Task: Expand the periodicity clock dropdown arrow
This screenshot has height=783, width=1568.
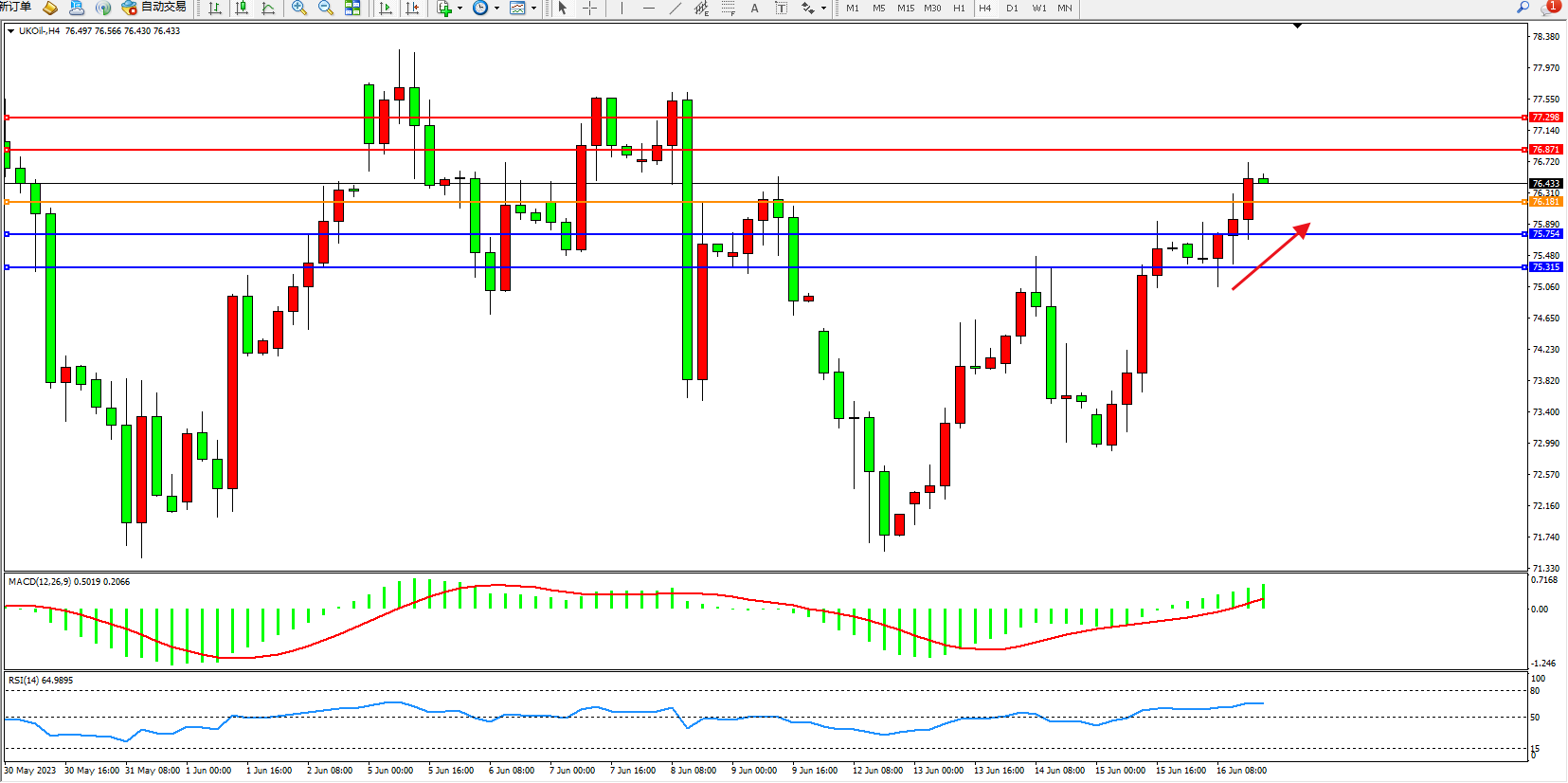Action: coord(496,9)
